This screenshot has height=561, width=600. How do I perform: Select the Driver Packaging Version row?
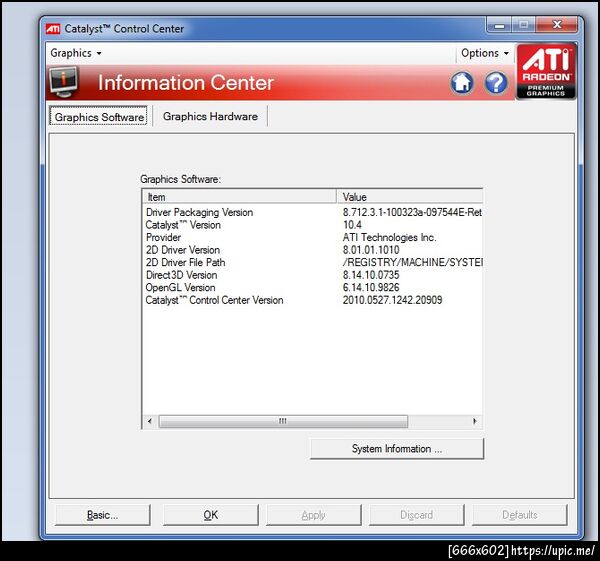[x=312, y=212]
